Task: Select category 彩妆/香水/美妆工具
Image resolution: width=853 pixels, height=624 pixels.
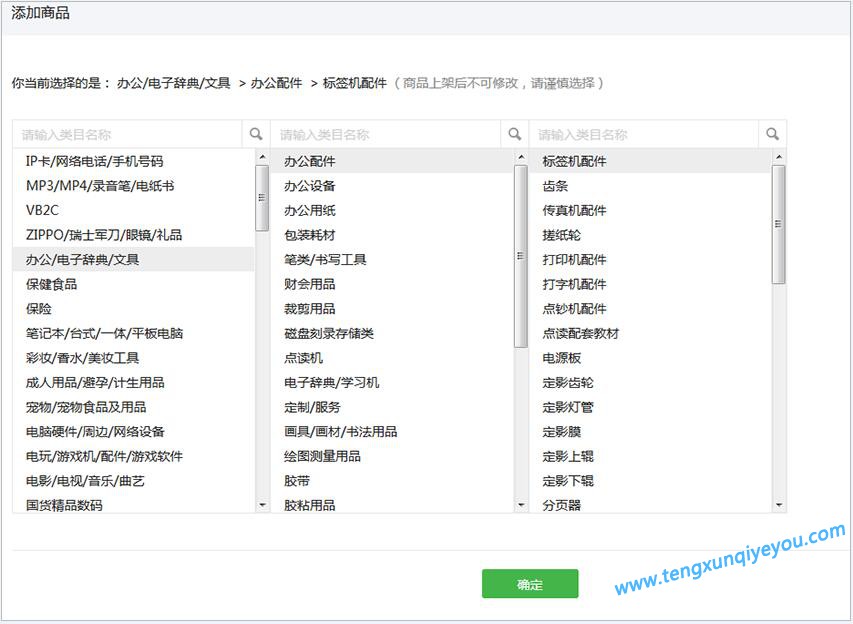Action: click(134, 357)
